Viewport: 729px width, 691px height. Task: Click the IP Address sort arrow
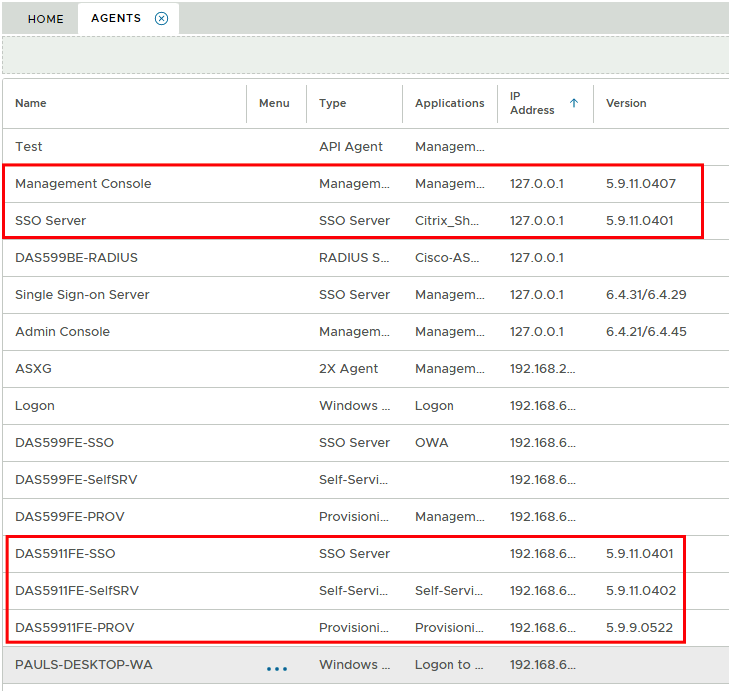(574, 103)
